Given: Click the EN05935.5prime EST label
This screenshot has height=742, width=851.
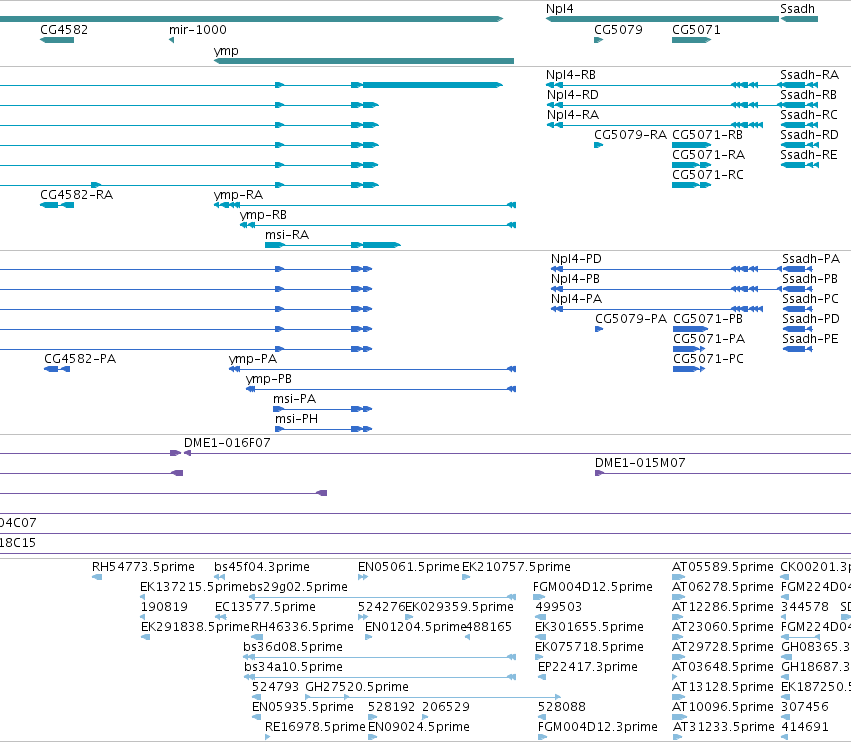Looking at the screenshot, I should (x=303, y=708).
